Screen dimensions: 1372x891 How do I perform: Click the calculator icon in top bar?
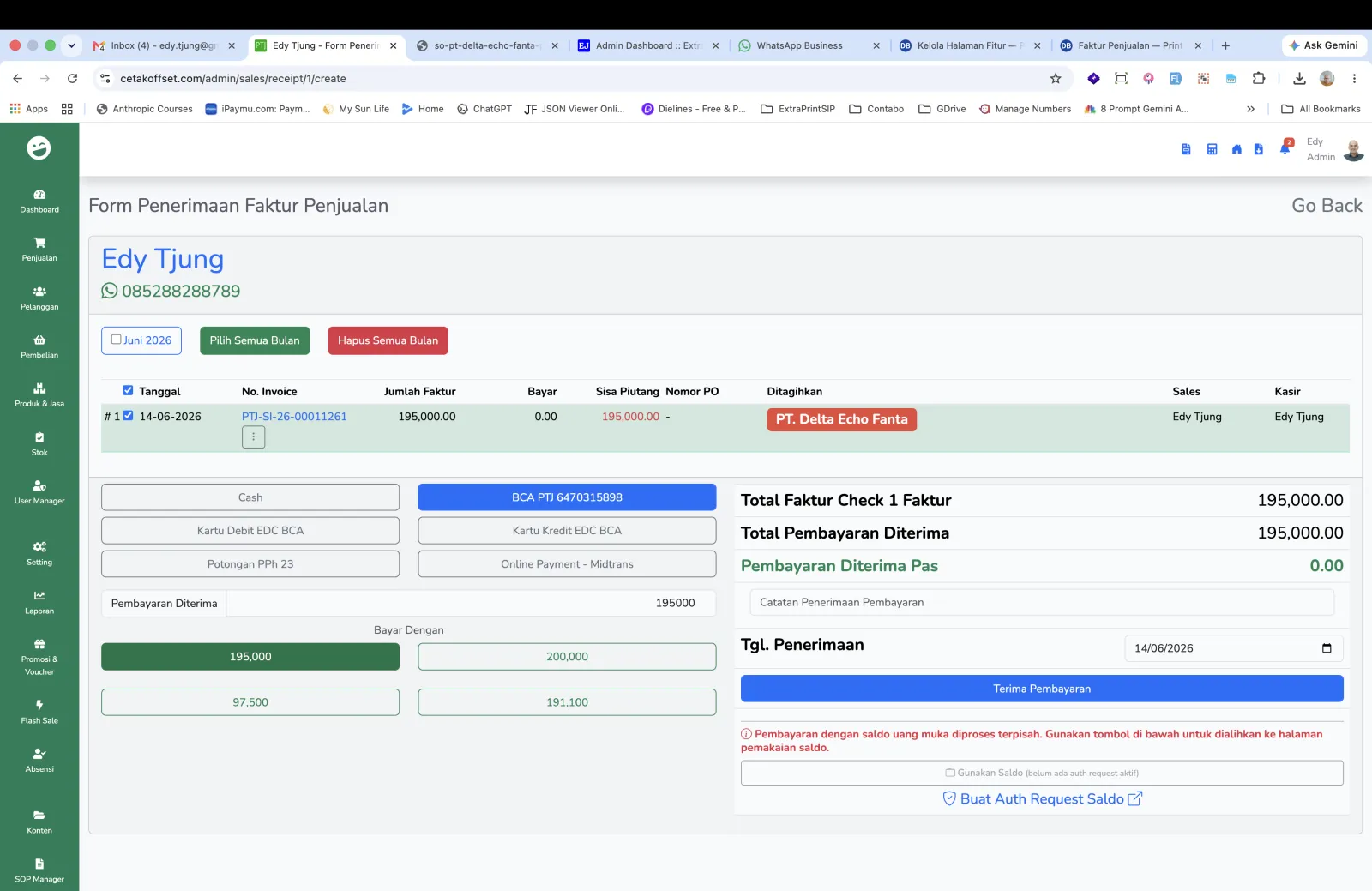tap(1212, 149)
